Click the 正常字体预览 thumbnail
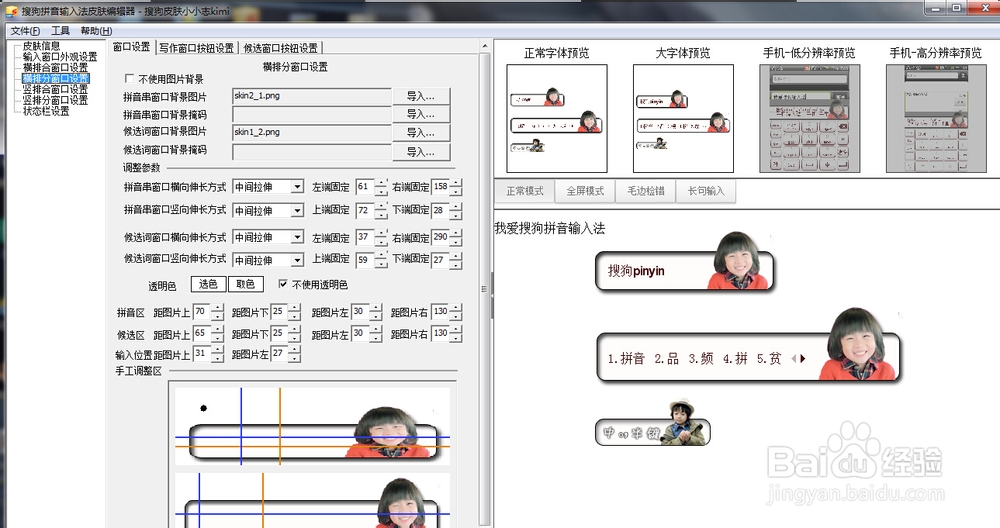The width and height of the screenshot is (1000, 528). 557,119
